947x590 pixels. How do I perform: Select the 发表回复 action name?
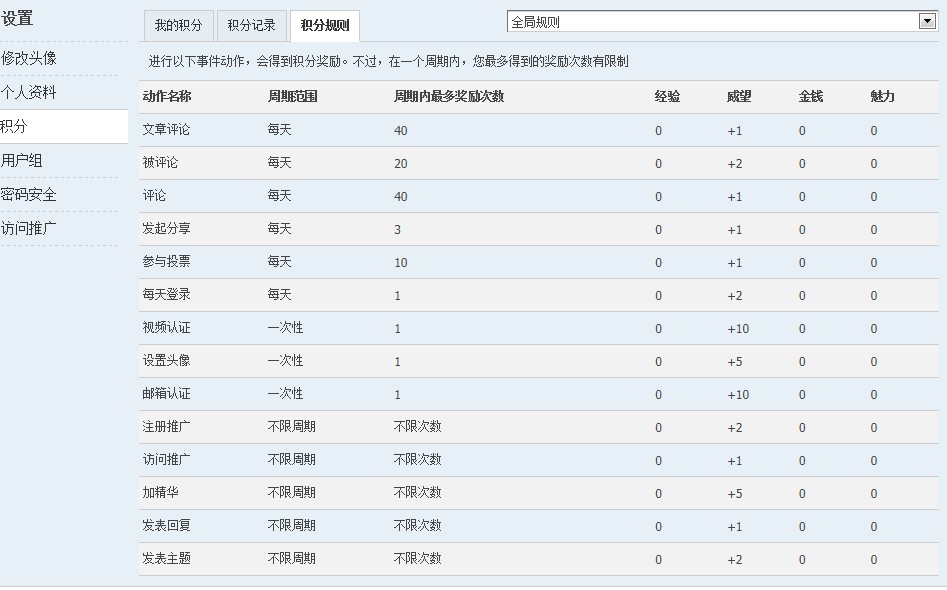pyautogui.click(x=166, y=526)
